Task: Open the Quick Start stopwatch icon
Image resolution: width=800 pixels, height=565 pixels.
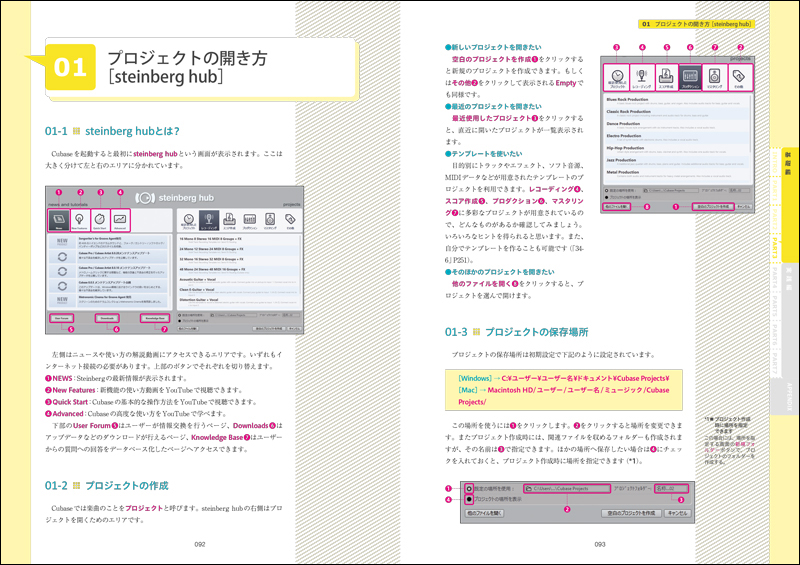Action: [x=100, y=220]
